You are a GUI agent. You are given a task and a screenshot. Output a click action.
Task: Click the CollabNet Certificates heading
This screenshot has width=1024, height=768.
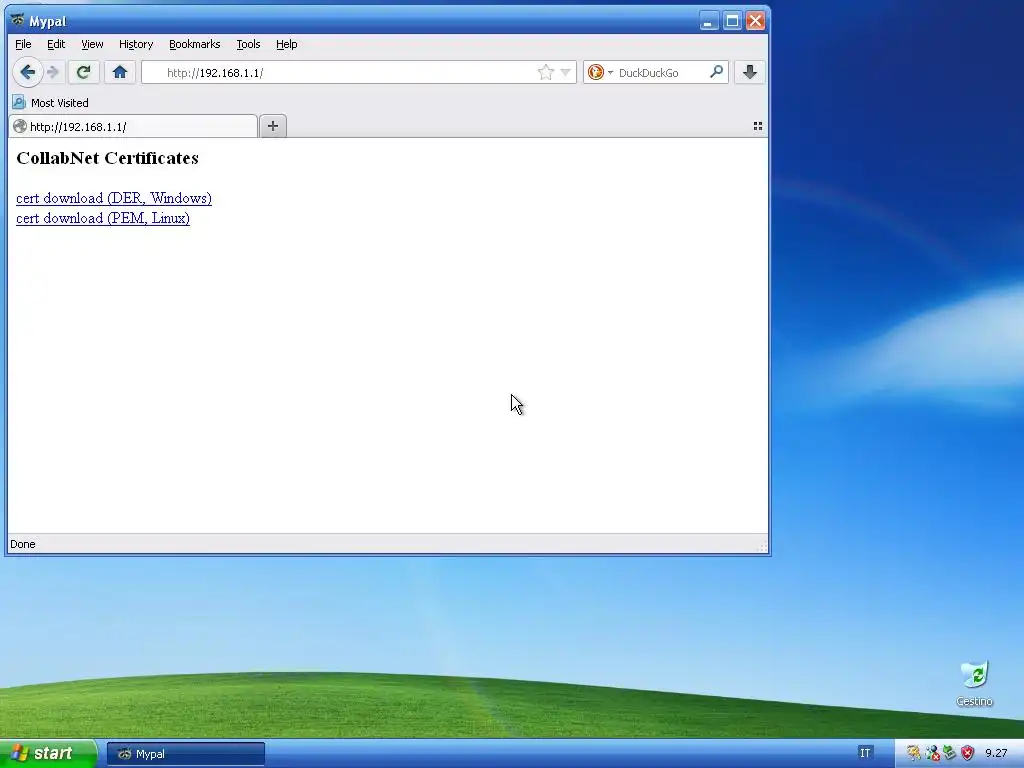tap(107, 158)
